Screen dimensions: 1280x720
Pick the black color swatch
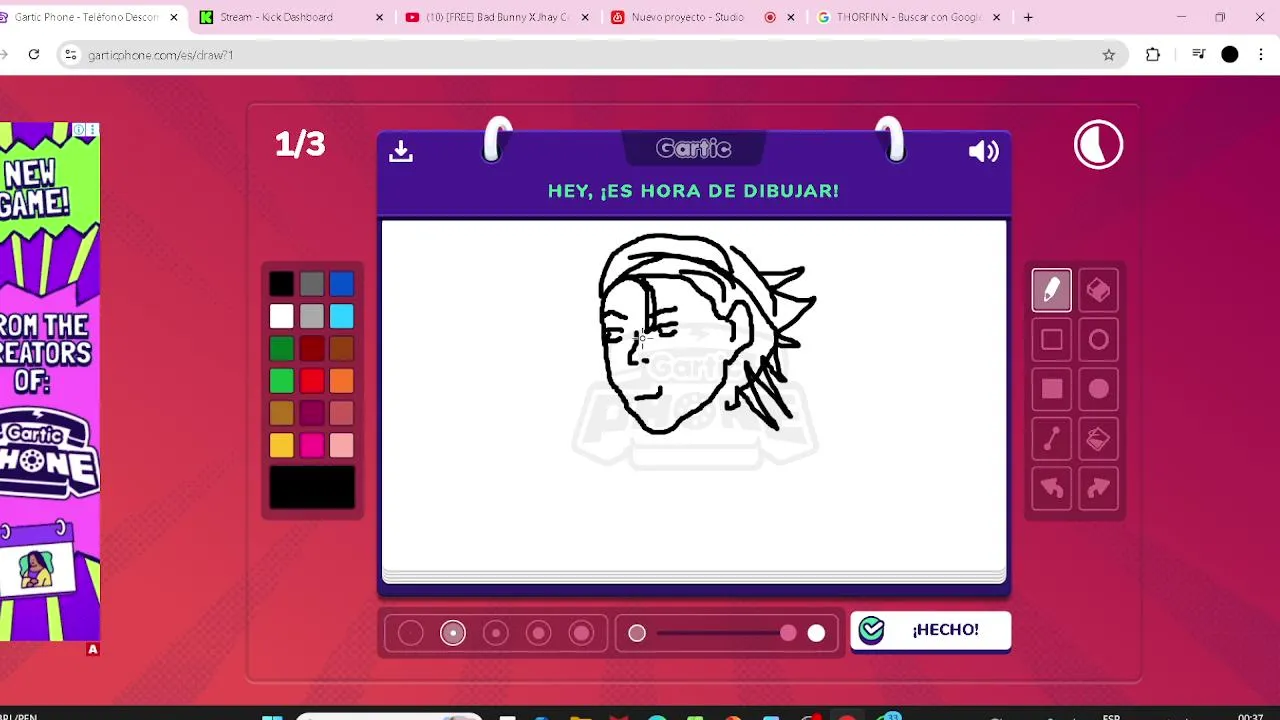[x=281, y=285]
